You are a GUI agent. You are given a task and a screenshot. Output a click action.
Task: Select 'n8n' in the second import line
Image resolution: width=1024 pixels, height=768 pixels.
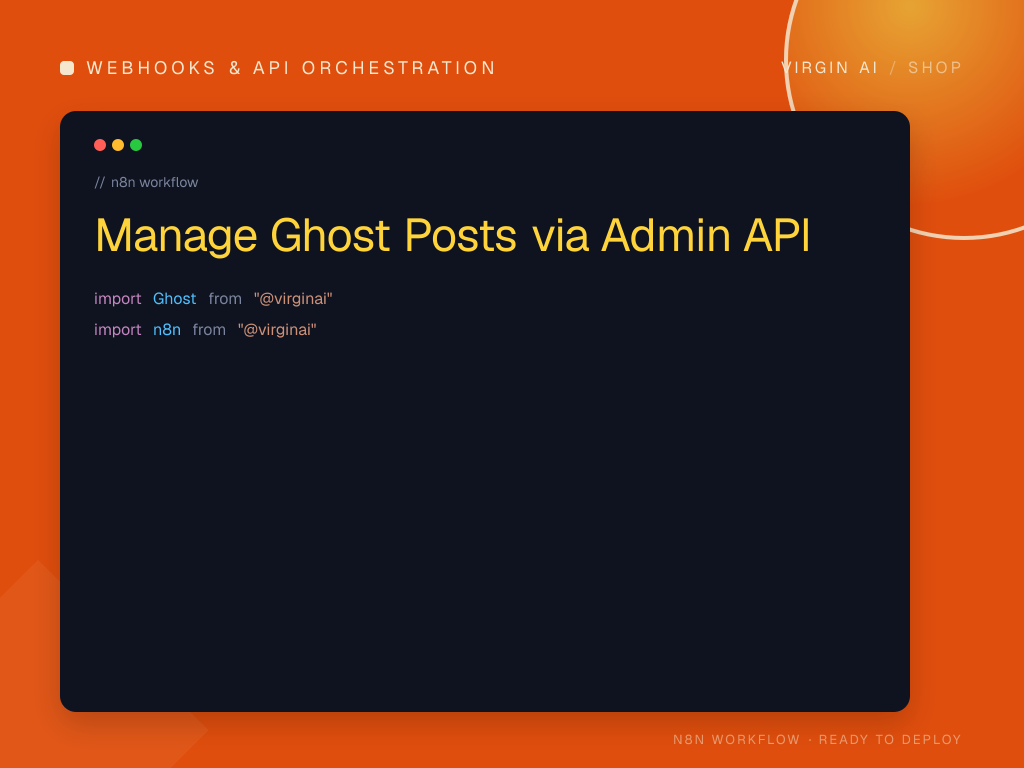point(167,330)
